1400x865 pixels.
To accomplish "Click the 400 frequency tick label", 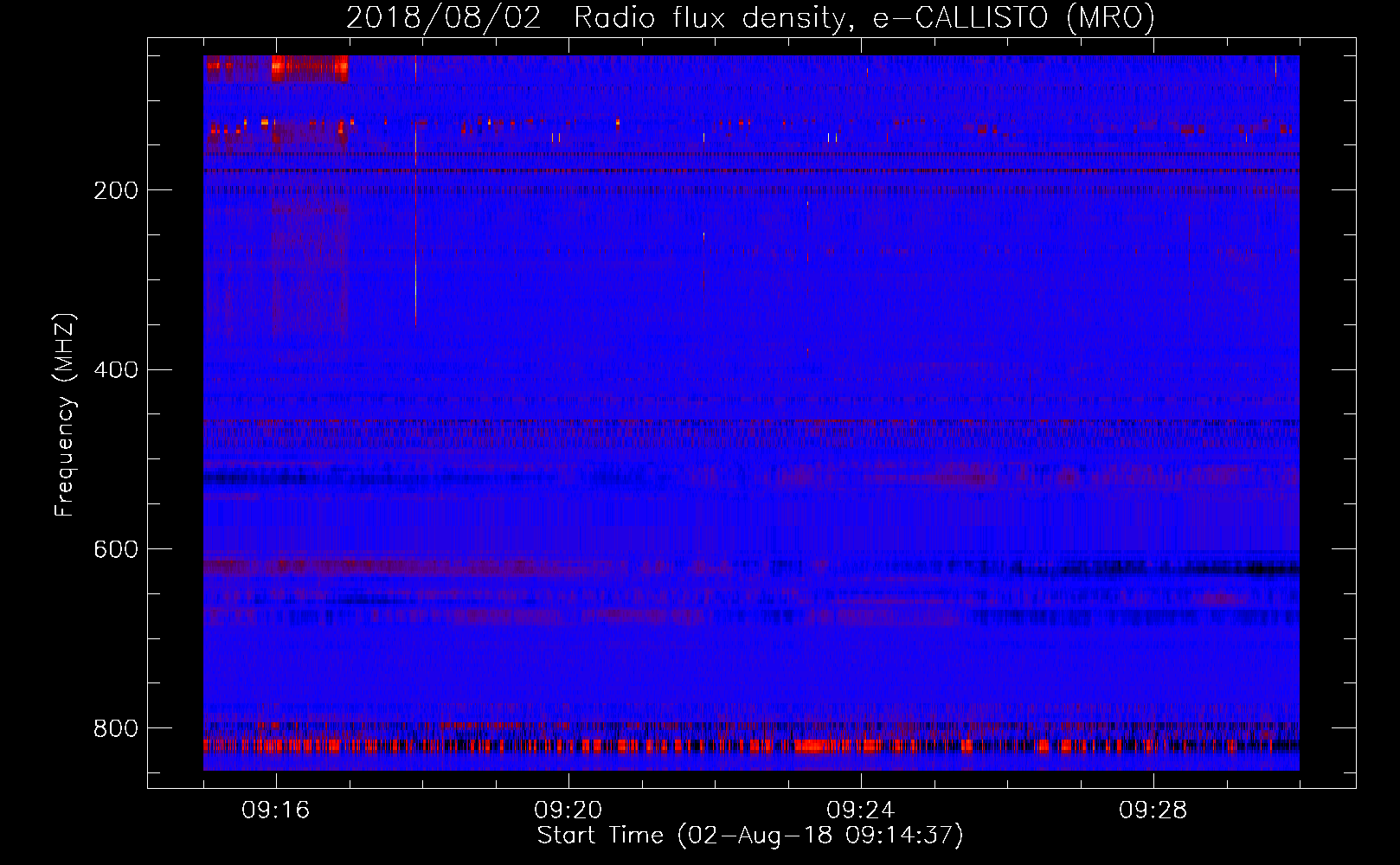I will pyautogui.click(x=116, y=370).
